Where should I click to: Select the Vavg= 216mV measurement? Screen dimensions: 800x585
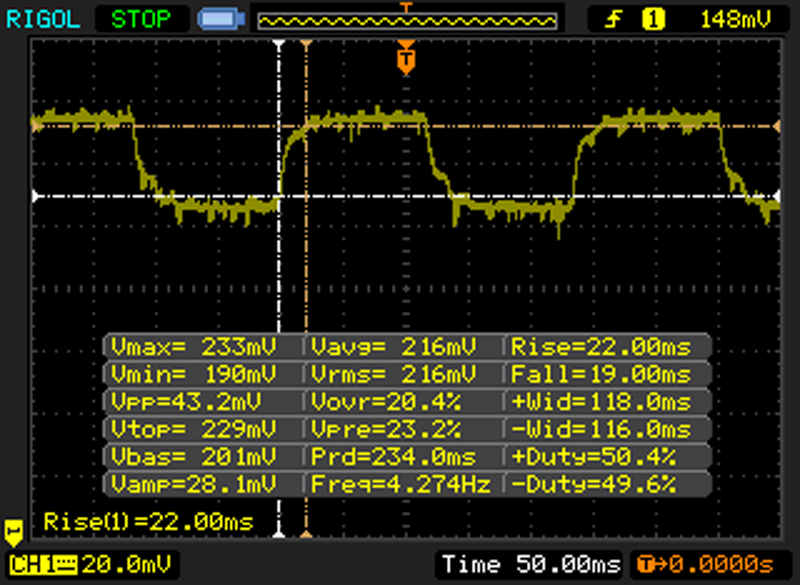(393, 347)
